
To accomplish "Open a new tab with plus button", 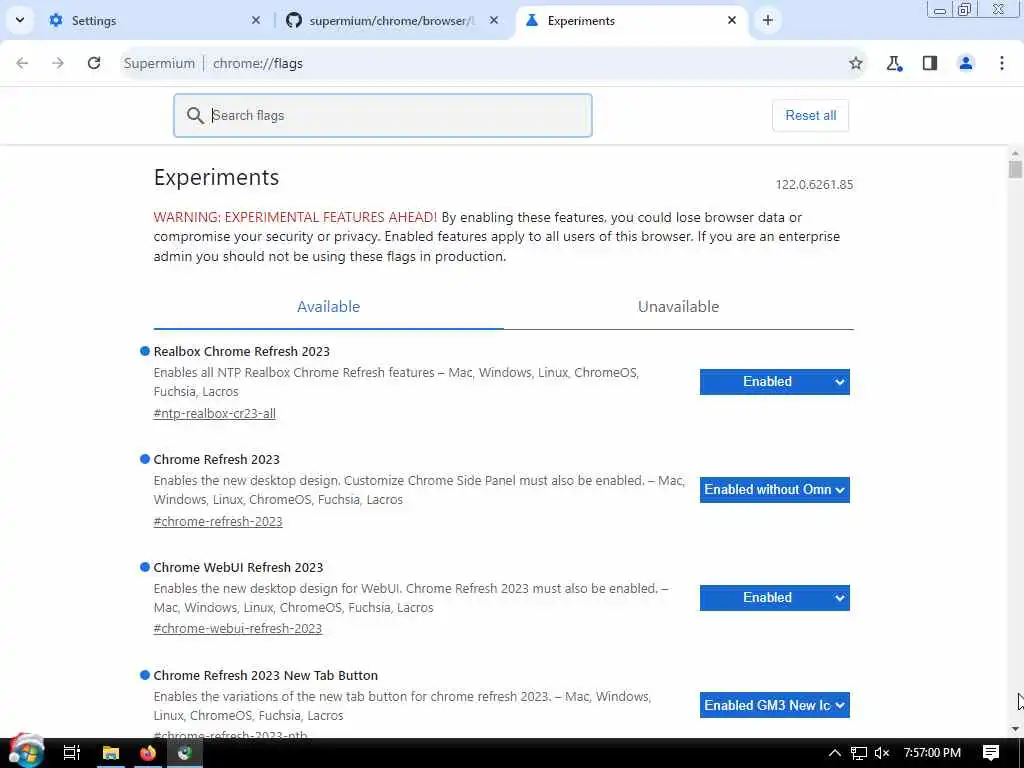I will pos(768,20).
